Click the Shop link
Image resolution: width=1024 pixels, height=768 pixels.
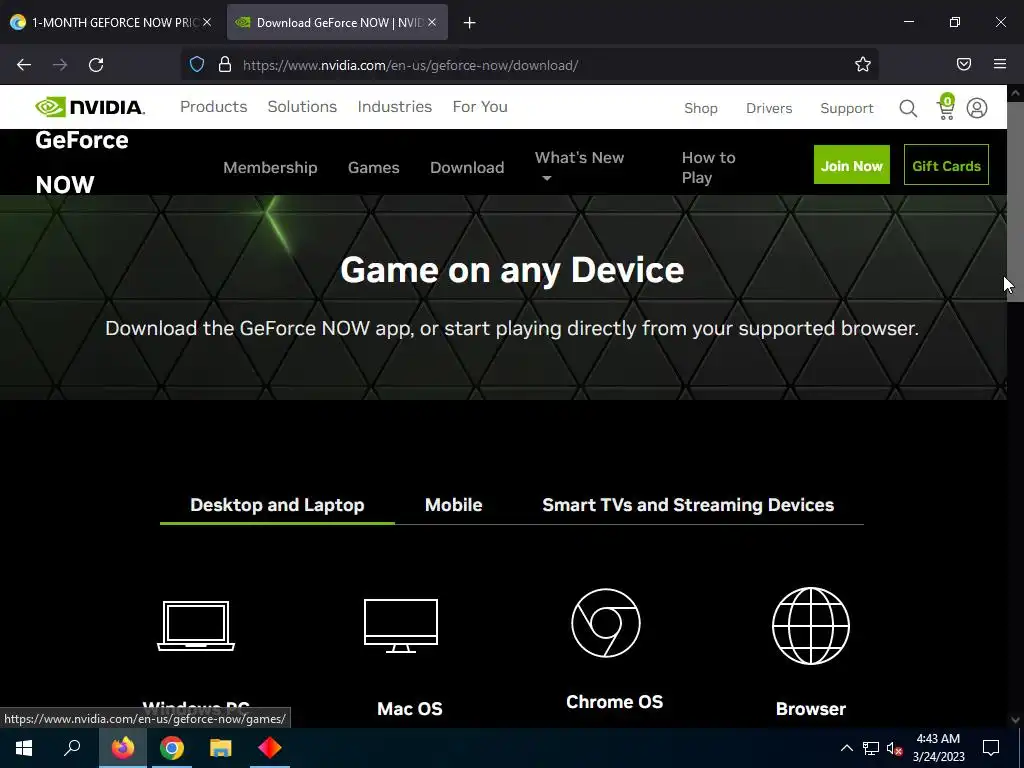click(x=701, y=108)
